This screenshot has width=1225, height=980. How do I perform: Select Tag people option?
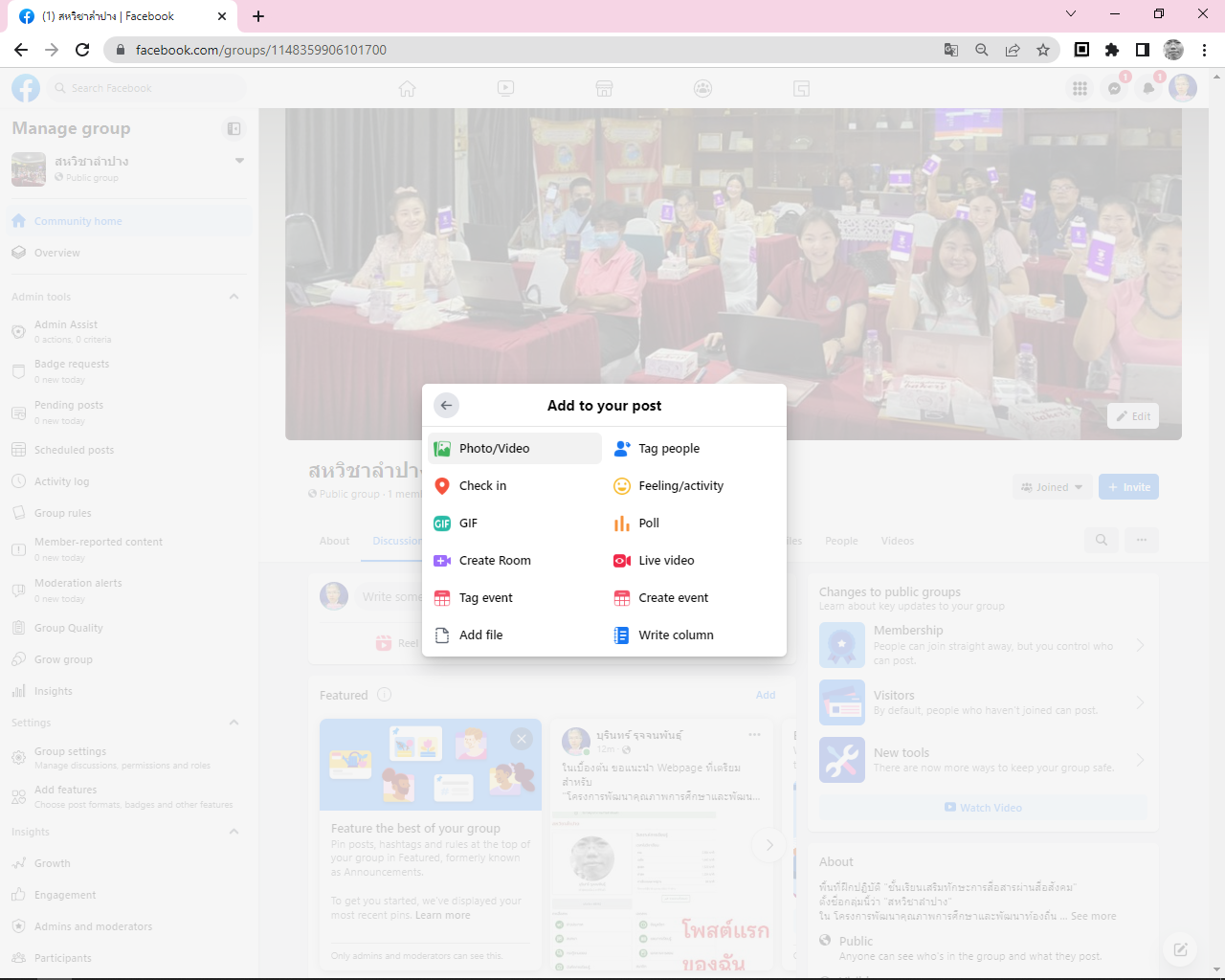pos(694,448)
